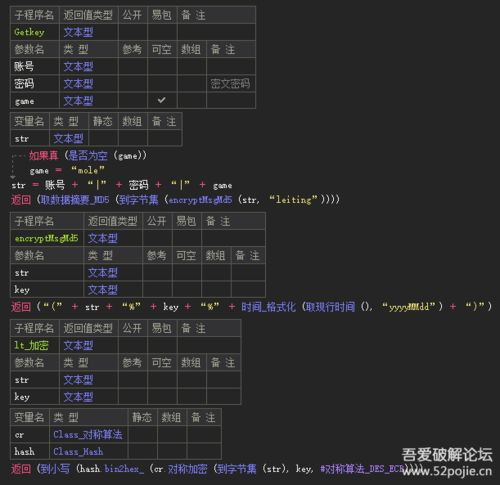The height and width of the screenshot is (485, 500).
Task: Select the cr variable name cell
Action: click(x=30, y=435)
